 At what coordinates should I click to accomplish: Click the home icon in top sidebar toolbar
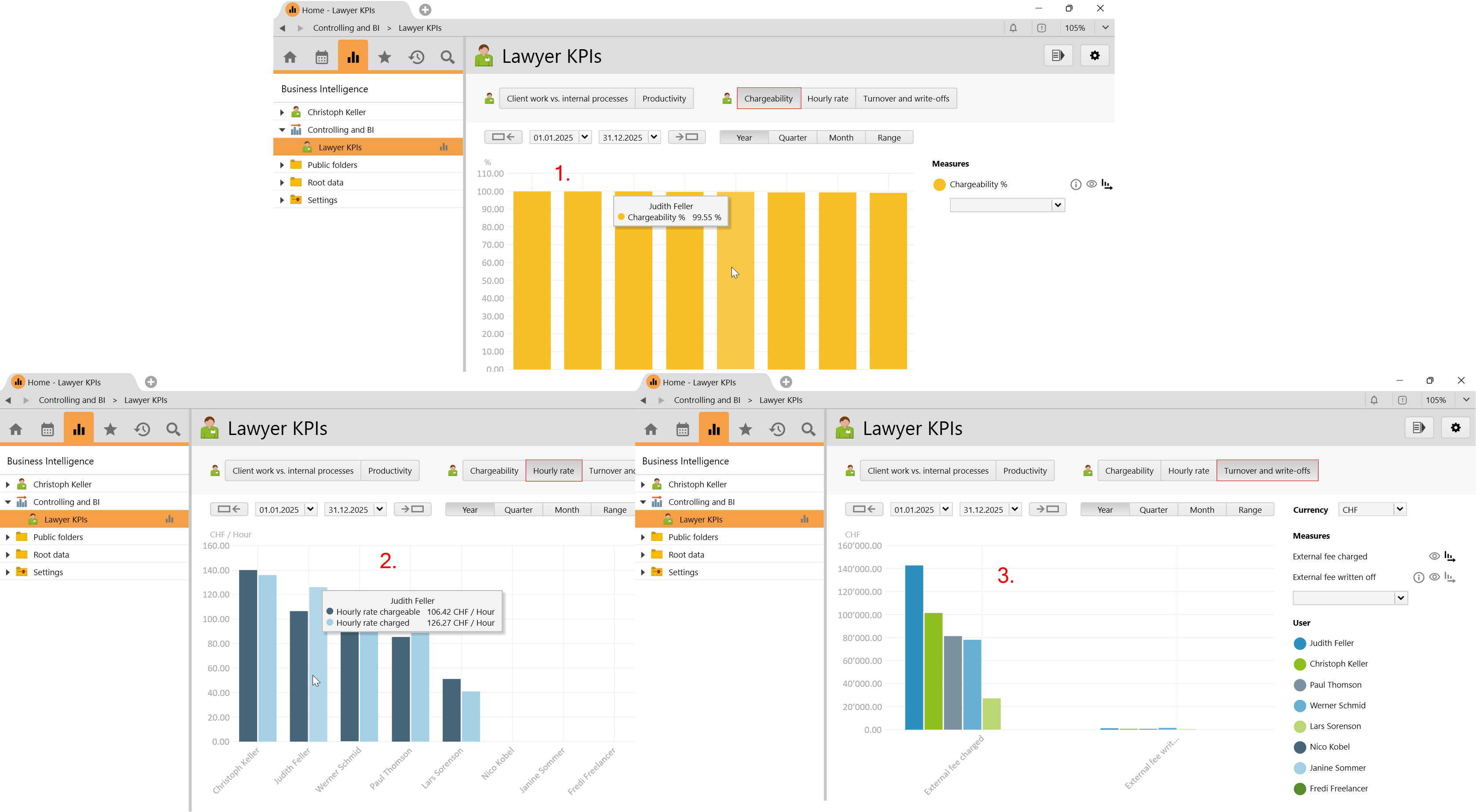pos(290,57)
